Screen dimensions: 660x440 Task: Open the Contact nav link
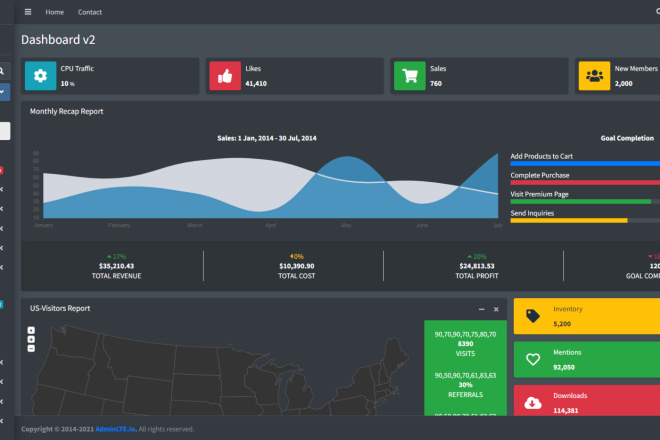pos(90,12)
